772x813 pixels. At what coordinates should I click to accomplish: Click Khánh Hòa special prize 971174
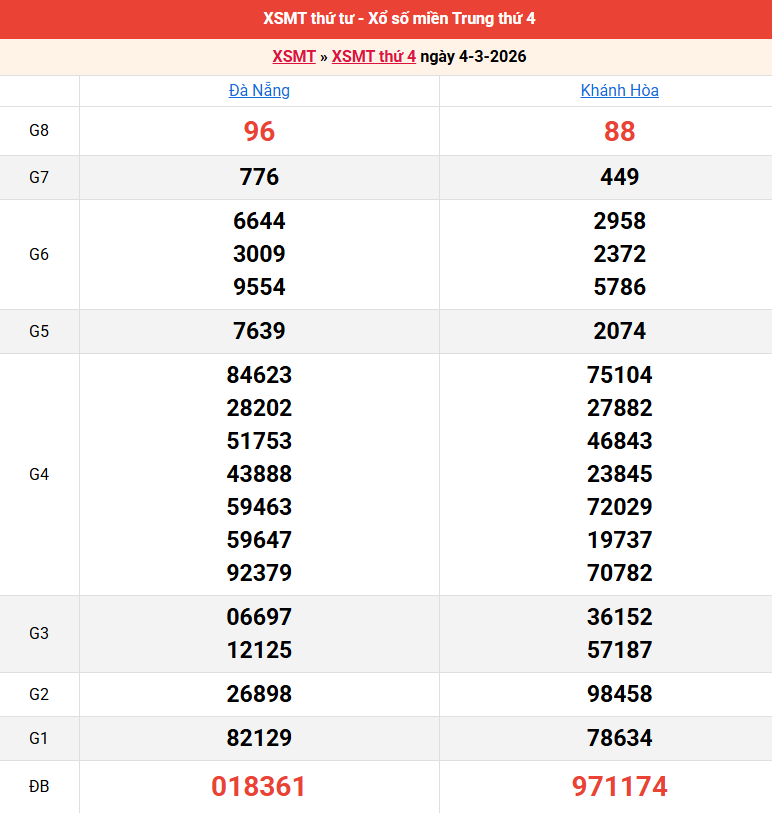click(x=619, y=787)
